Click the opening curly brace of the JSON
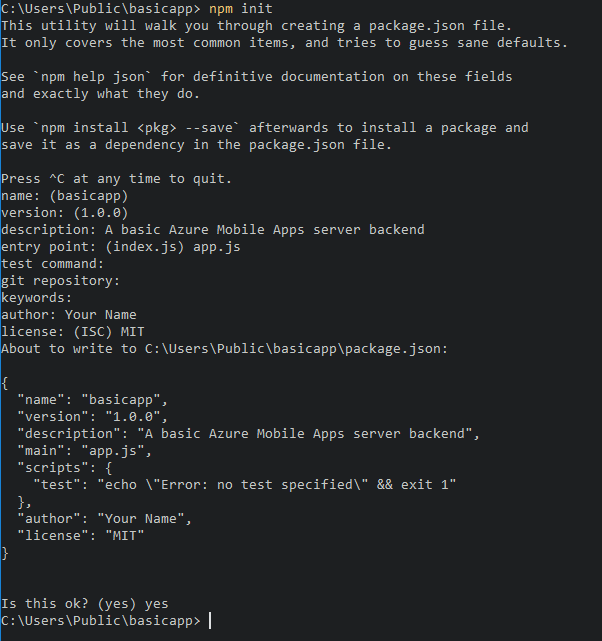Screen dimensions: 602x641 pos(5,382)
